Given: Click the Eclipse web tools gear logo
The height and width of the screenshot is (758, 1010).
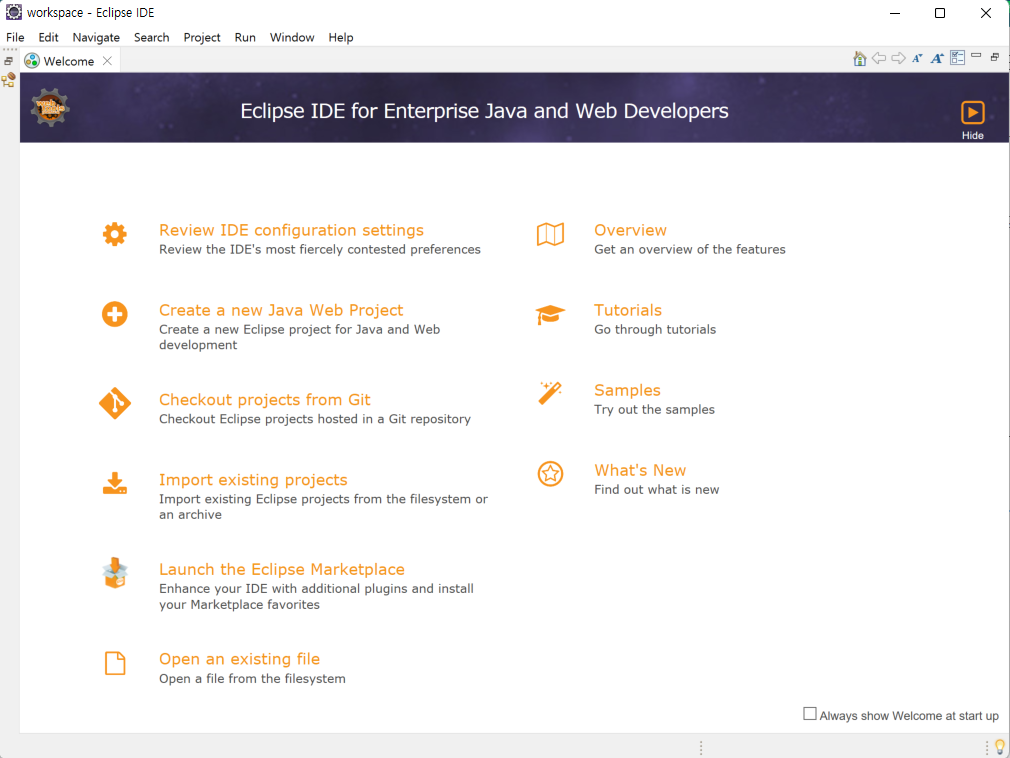Looking at the screenshot, I should pos(50,107).
